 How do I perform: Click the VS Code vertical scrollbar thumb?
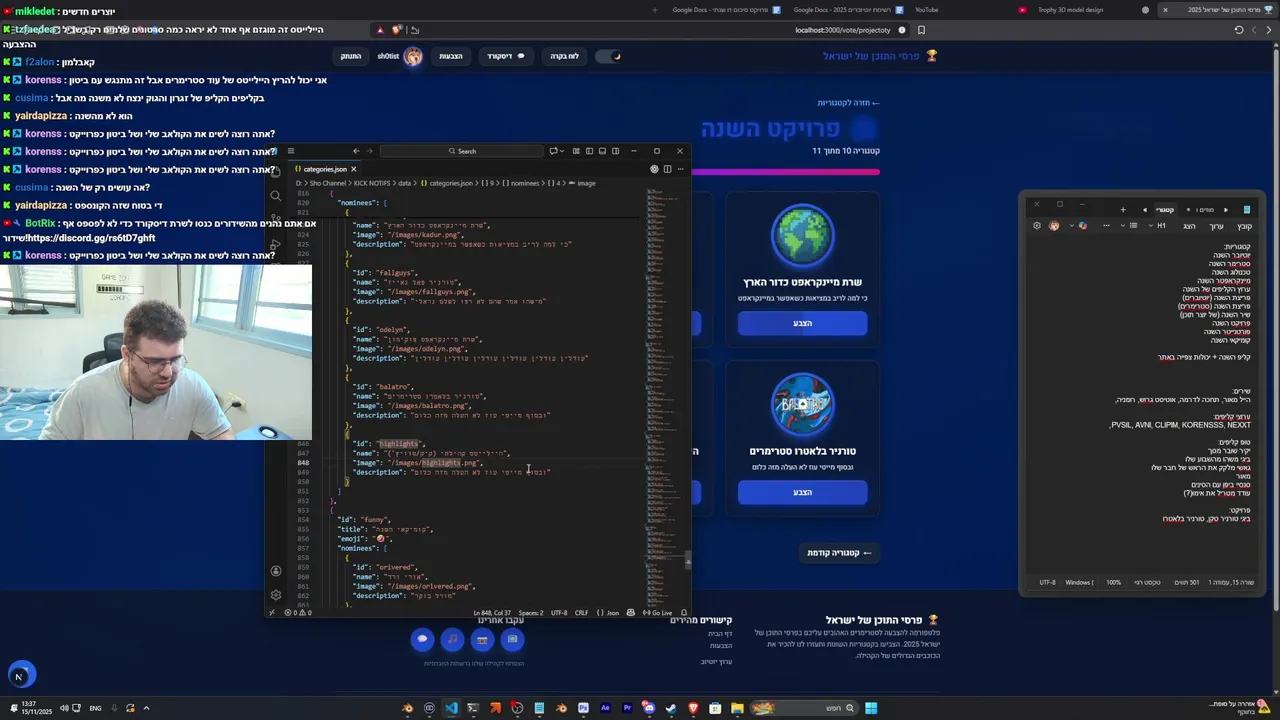coord(688,560)
